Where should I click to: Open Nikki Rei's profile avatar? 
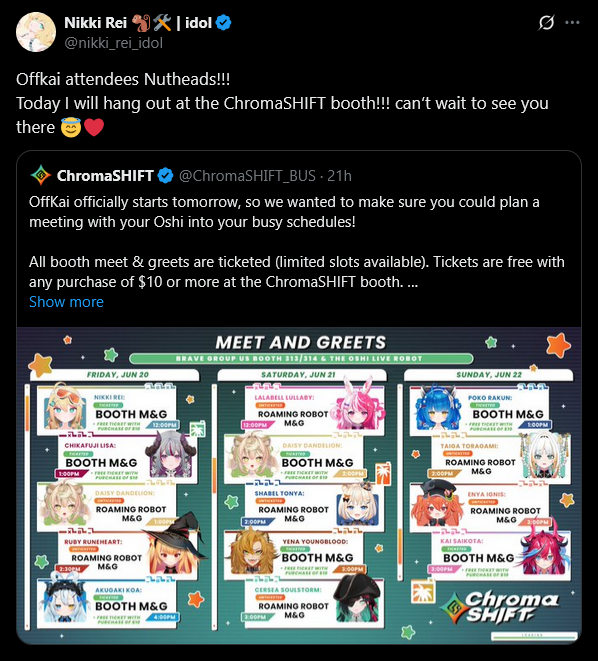point(36,32)
